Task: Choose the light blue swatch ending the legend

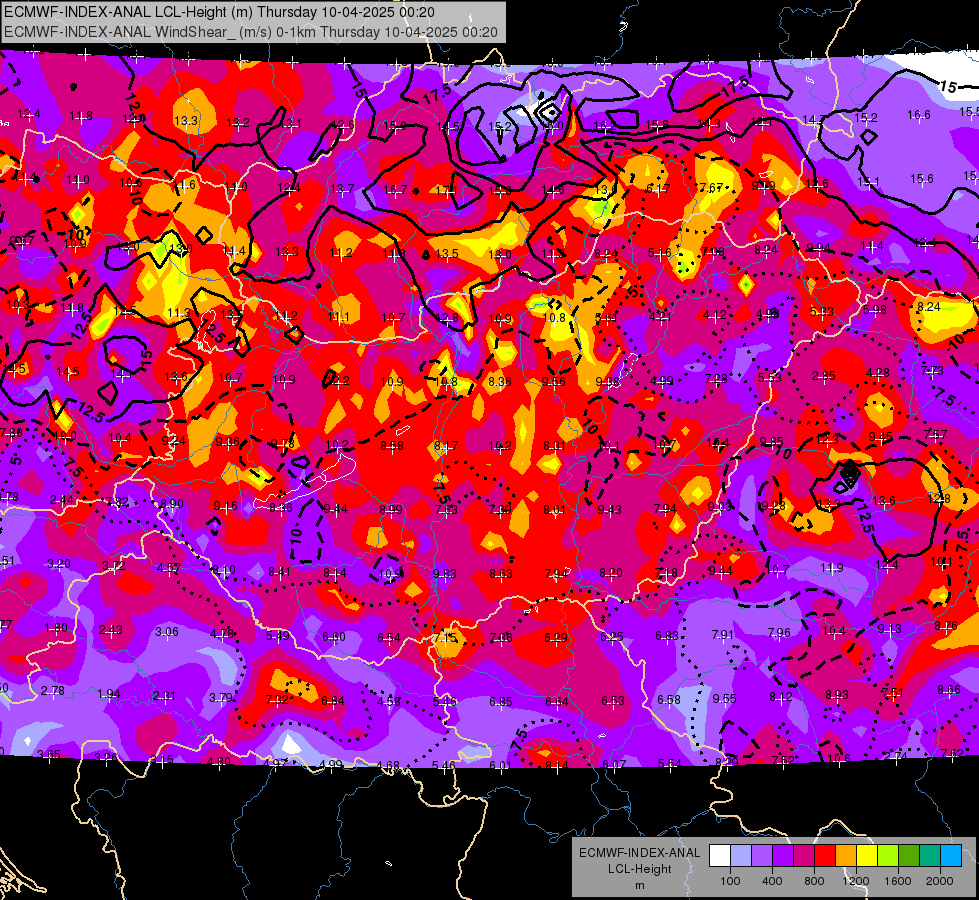Action: tap(951, 856)
